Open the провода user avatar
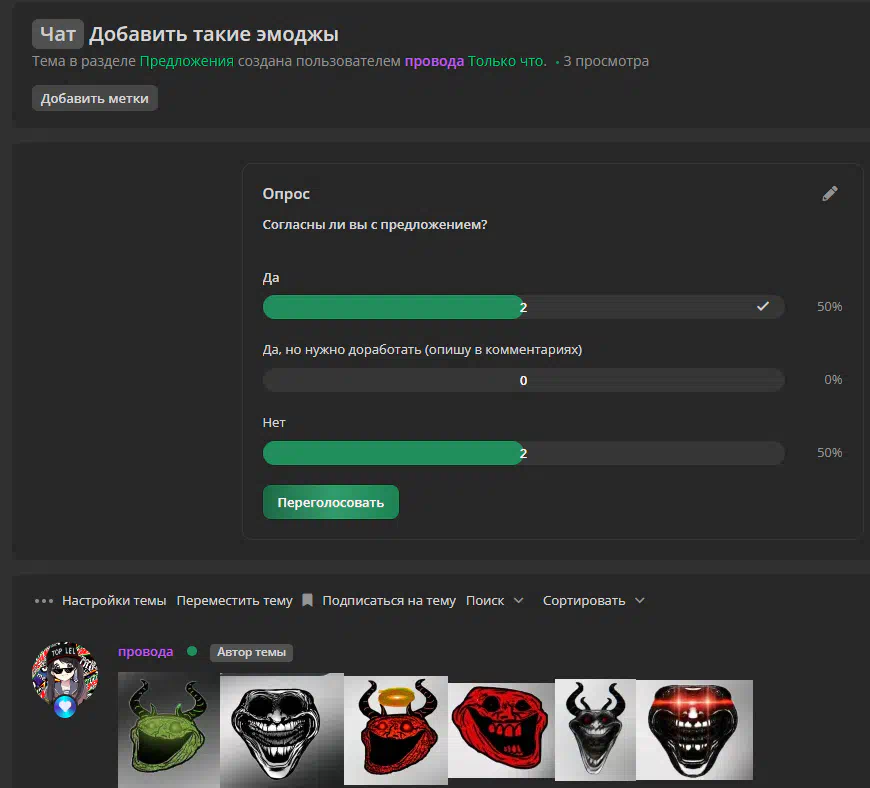This screenshot has width=870, height=788. tap(65, 675)
